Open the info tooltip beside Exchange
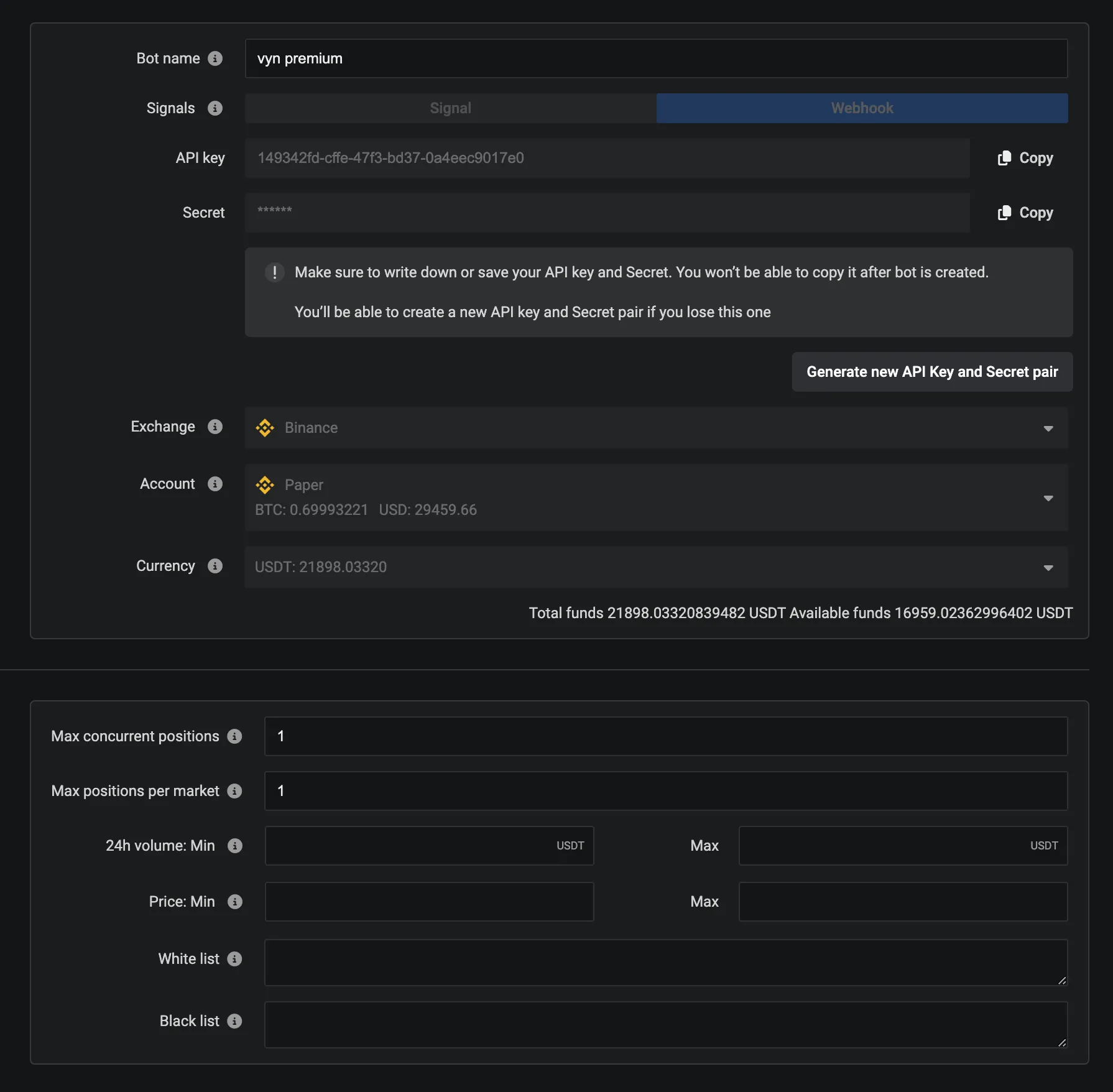Screen dimensions: 1113x1092 215,427
